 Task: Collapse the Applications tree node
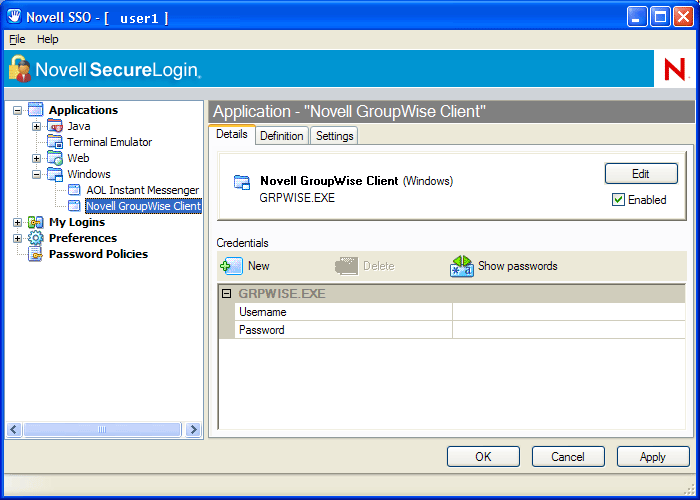(x=17, y=110)
